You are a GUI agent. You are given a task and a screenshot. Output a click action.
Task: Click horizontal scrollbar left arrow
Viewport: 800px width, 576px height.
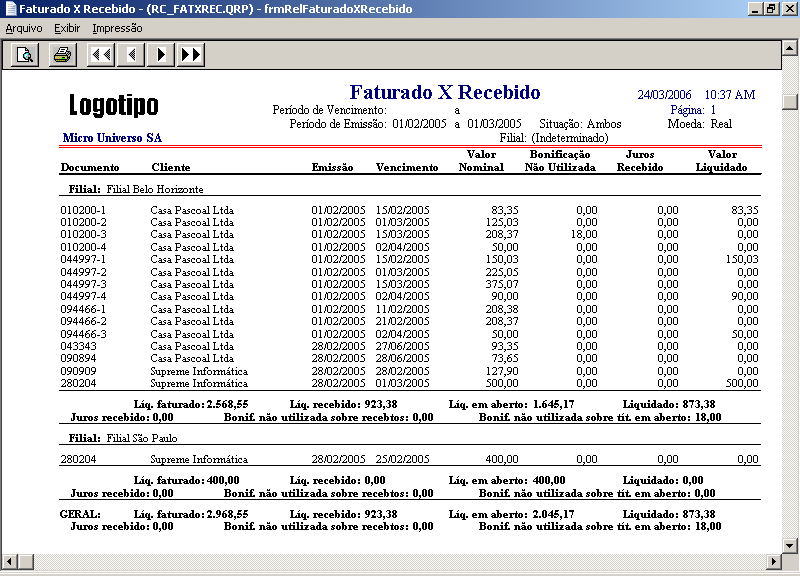click(x=9, y=562)
